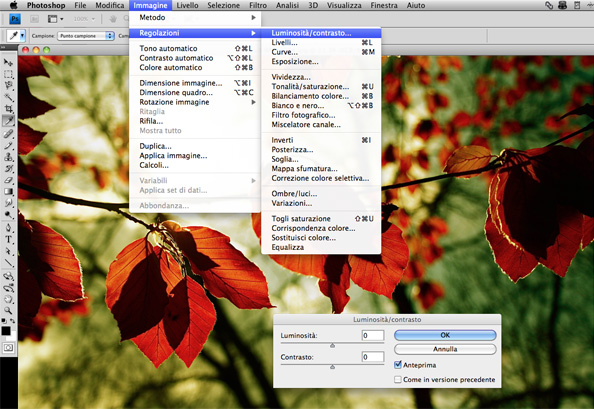Choose Togli saturazione
The height and width of the screenshot is (409, 594).
point(321,219)
